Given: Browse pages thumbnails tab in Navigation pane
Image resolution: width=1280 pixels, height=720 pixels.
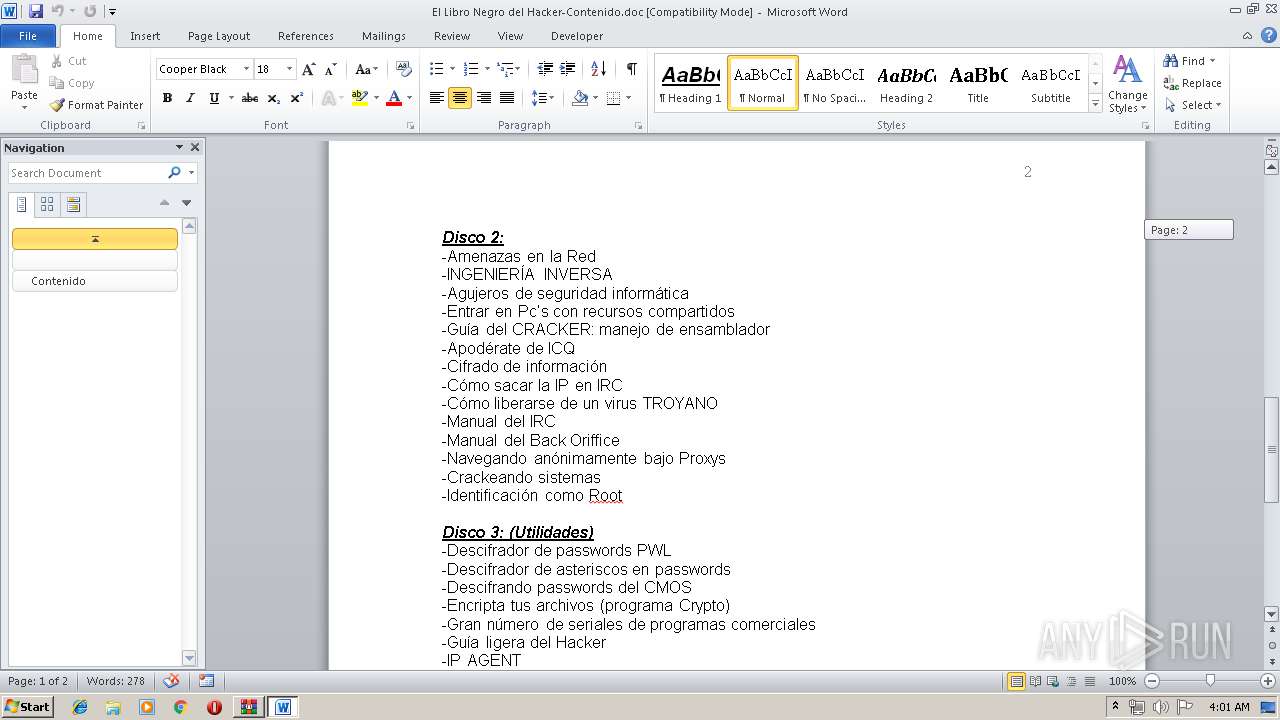Looking at the screenshot, I should pyautogui.click(x=47, y=205).
